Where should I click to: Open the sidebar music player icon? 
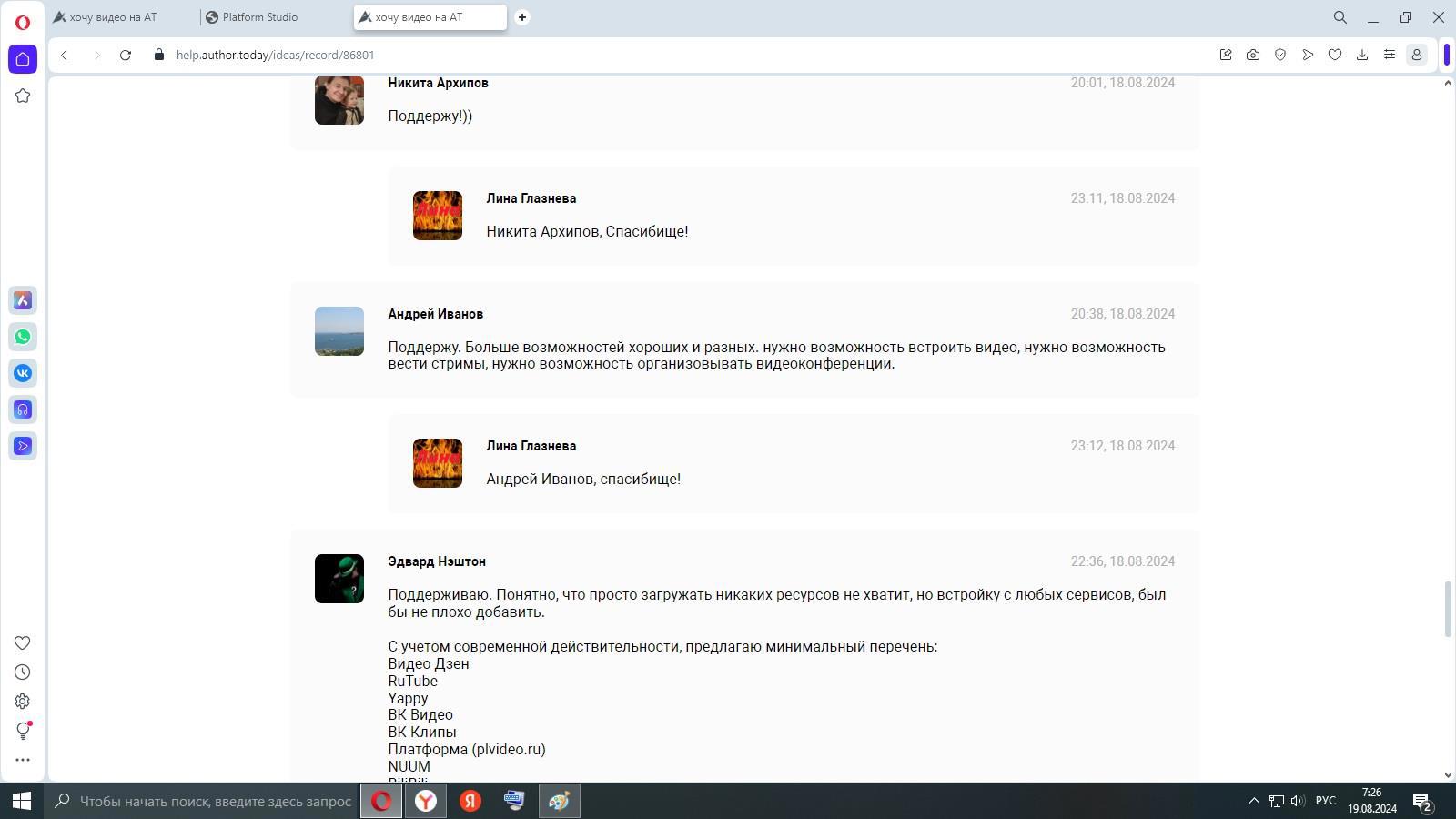[23, 409]
